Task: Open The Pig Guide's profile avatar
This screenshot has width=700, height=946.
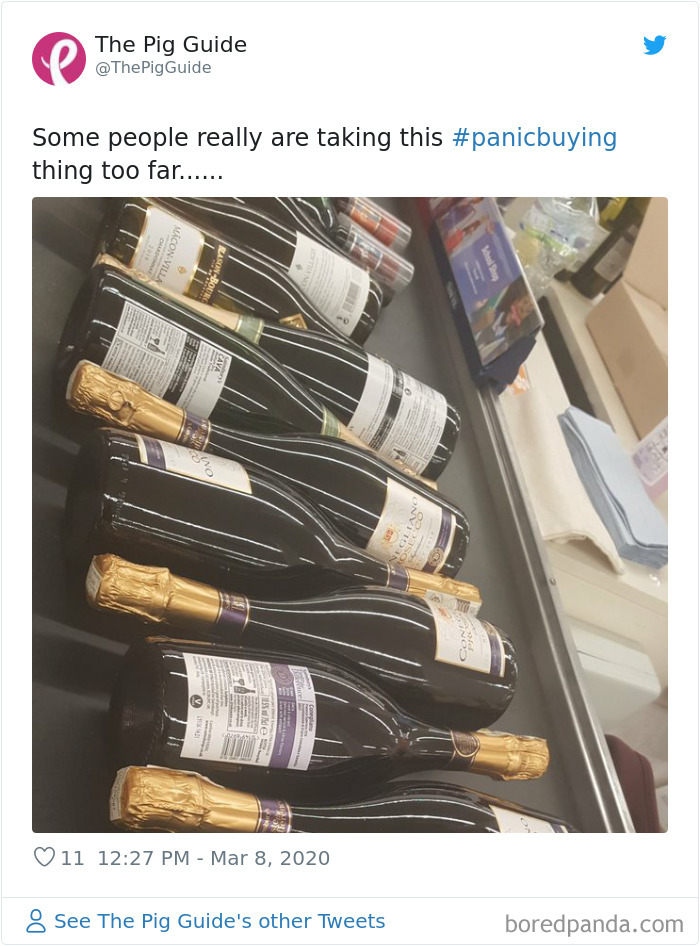Action: pyautogui.click(x=57, y=55)
